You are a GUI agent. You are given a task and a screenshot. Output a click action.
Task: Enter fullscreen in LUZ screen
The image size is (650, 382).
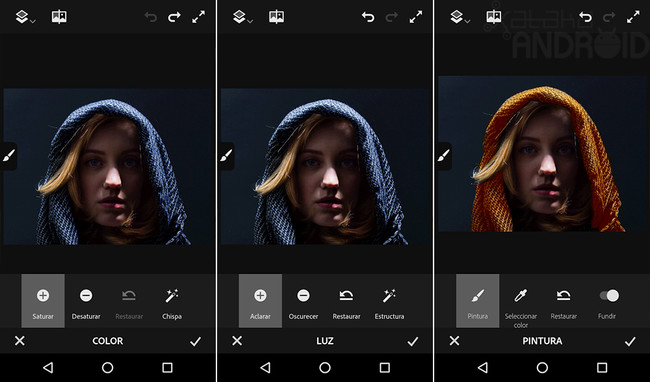click(x=416, y=17)
